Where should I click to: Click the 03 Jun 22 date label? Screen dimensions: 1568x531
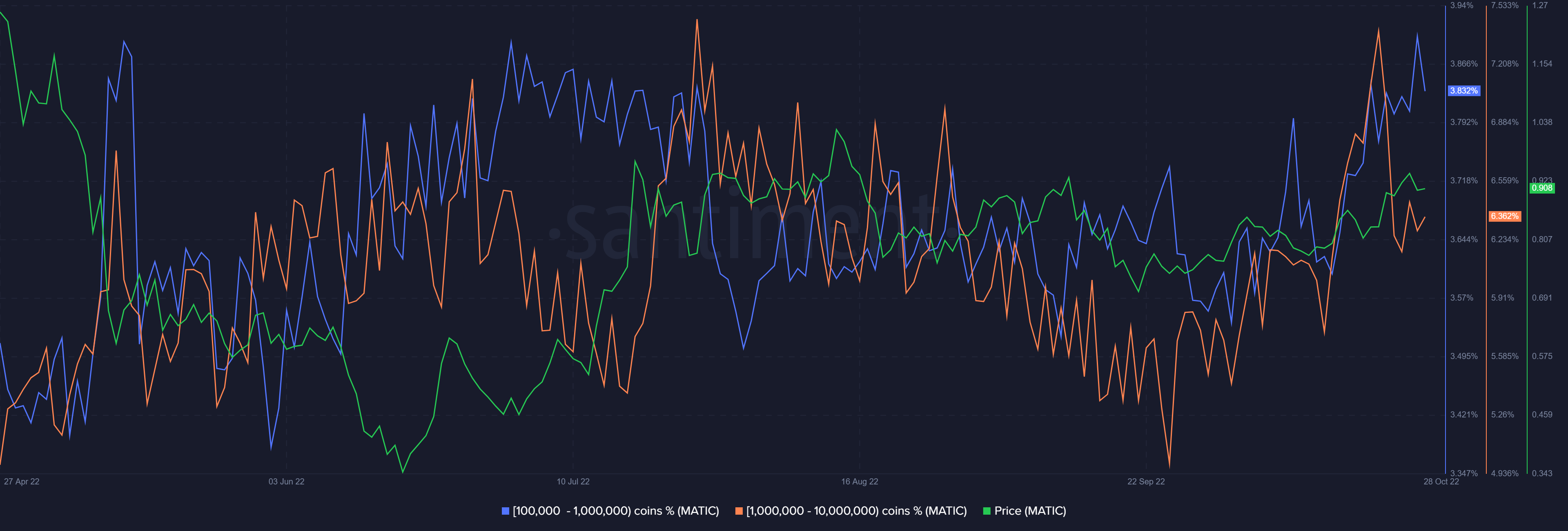click(287, 482)
